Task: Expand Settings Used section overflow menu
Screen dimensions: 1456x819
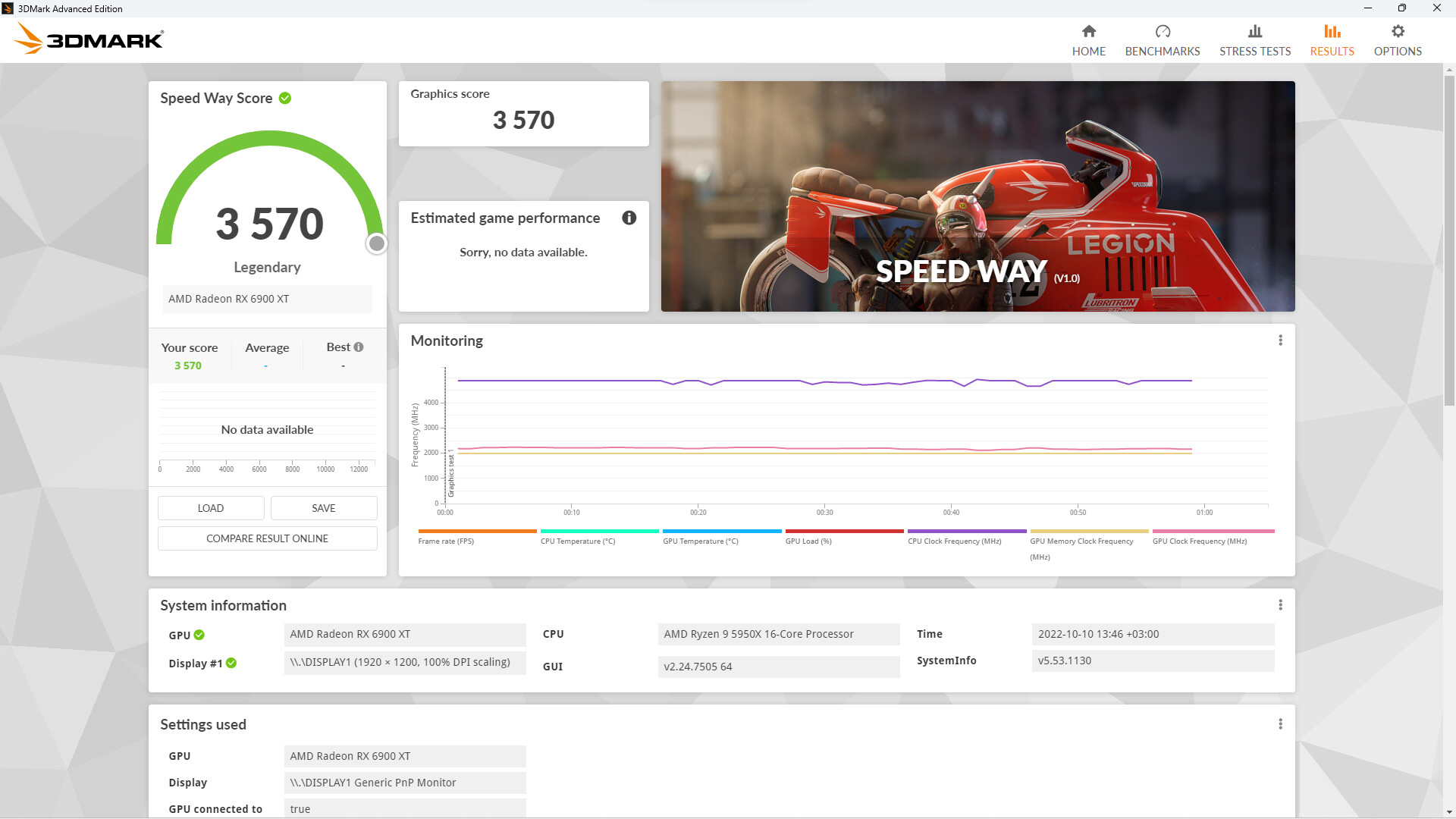Action: [x=1281, y=724]
